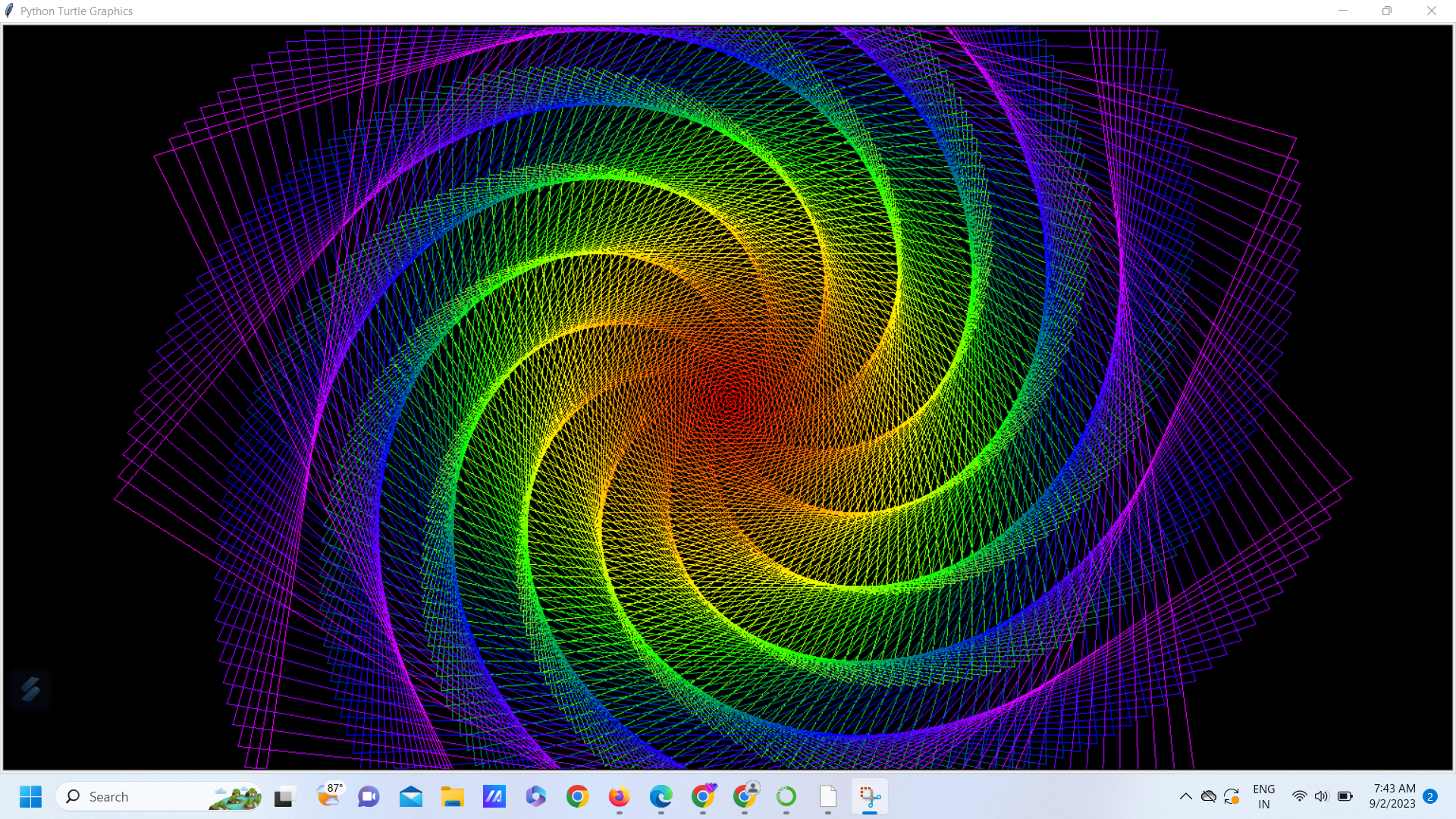The width and height of the screenshot is (1456, 819).
Task: Launch the Chat app from taskbar
Action: tap(369, 796)
